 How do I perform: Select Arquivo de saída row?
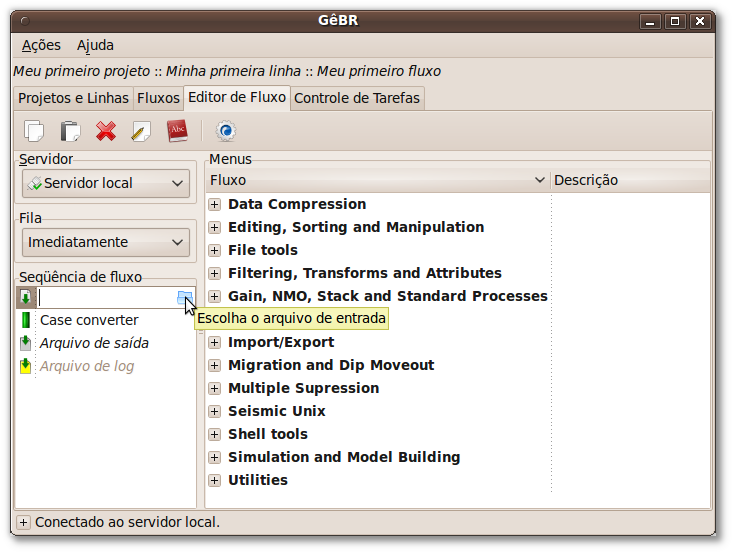tap(94, 343)
